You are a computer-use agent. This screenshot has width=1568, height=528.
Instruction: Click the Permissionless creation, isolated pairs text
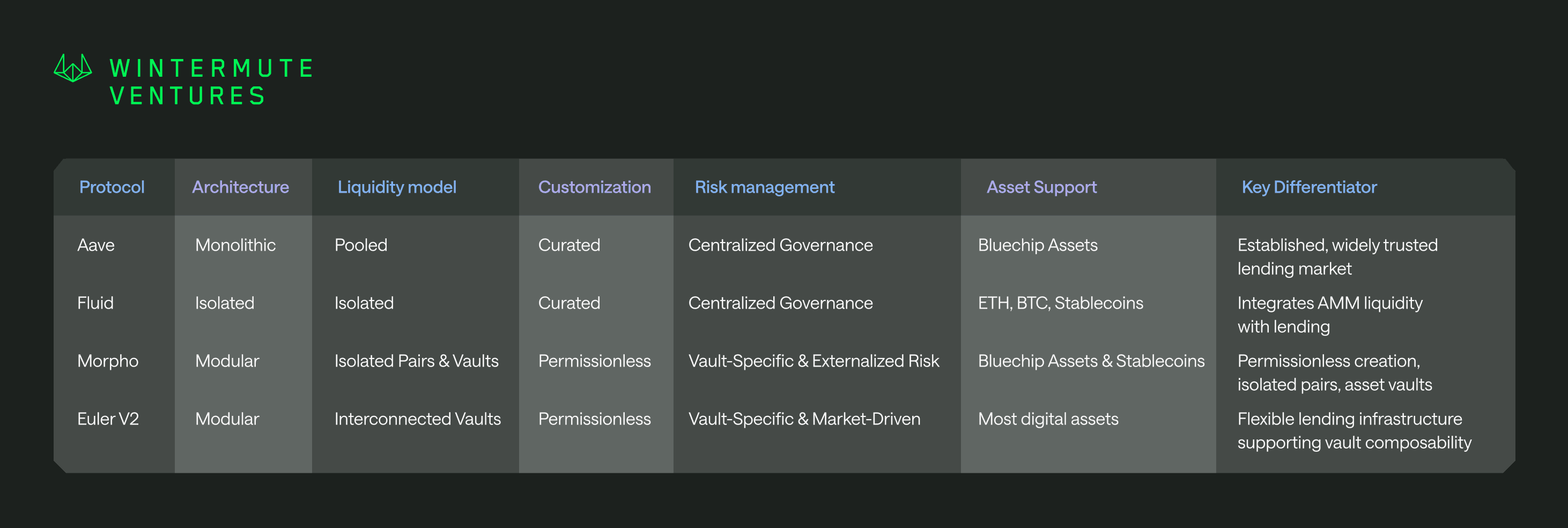[1335, 373]
